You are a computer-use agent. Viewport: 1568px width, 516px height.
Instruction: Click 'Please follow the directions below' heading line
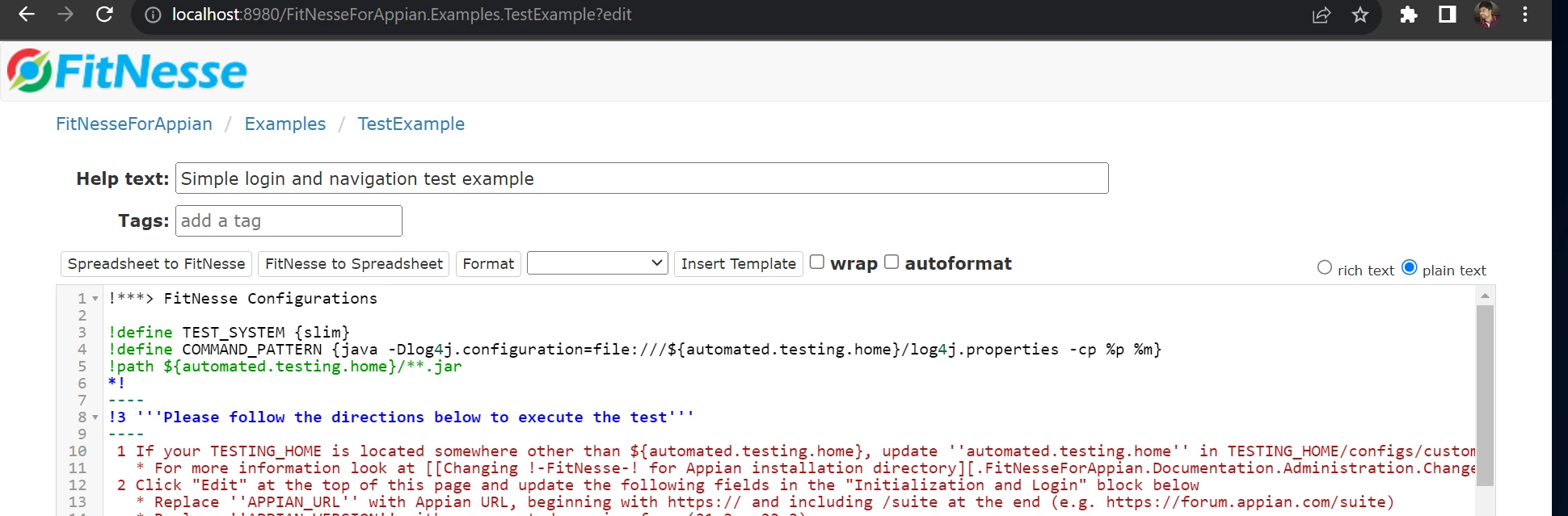tap(401, 417)
